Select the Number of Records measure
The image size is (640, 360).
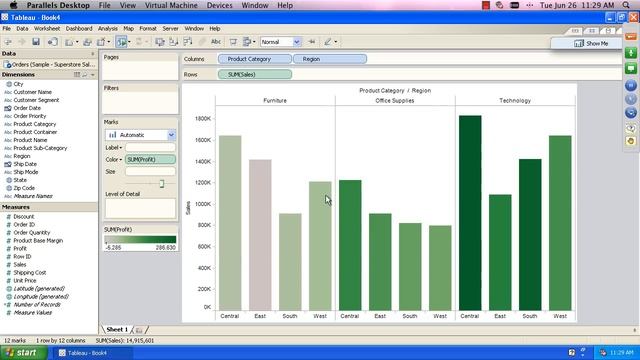(37, 305)
